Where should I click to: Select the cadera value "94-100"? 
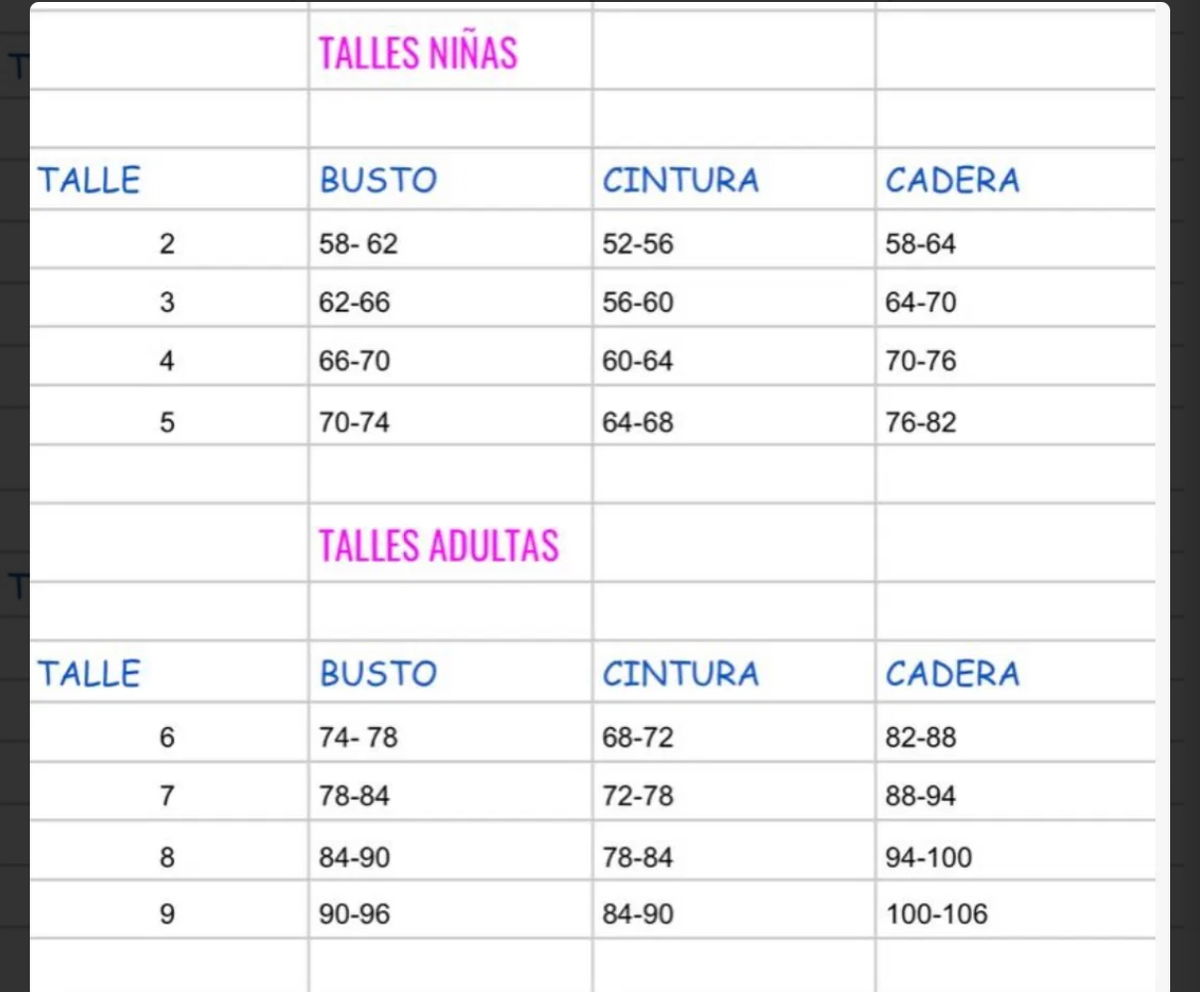coord(928,857)
